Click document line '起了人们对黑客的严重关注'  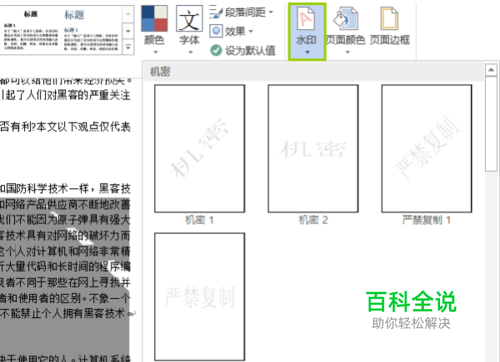click(x=67, y=95)
